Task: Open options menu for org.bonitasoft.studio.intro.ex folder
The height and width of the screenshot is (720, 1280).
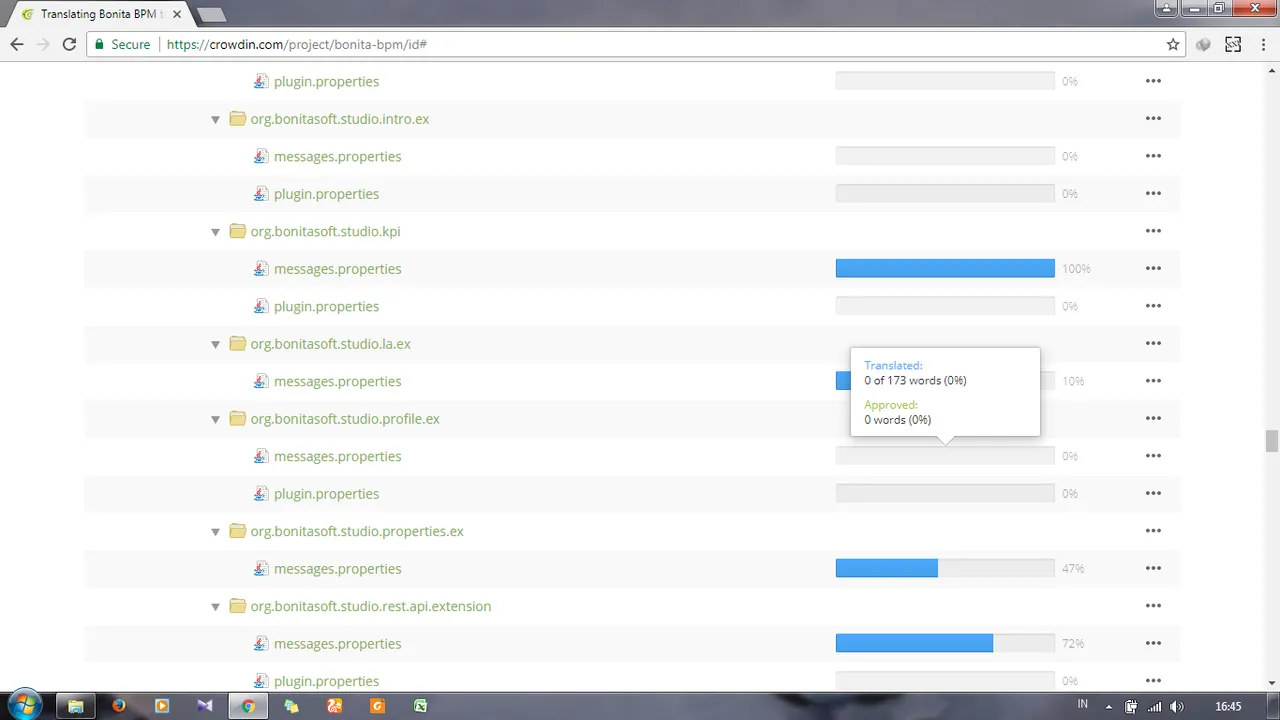Action: (x=1153, y=118)
